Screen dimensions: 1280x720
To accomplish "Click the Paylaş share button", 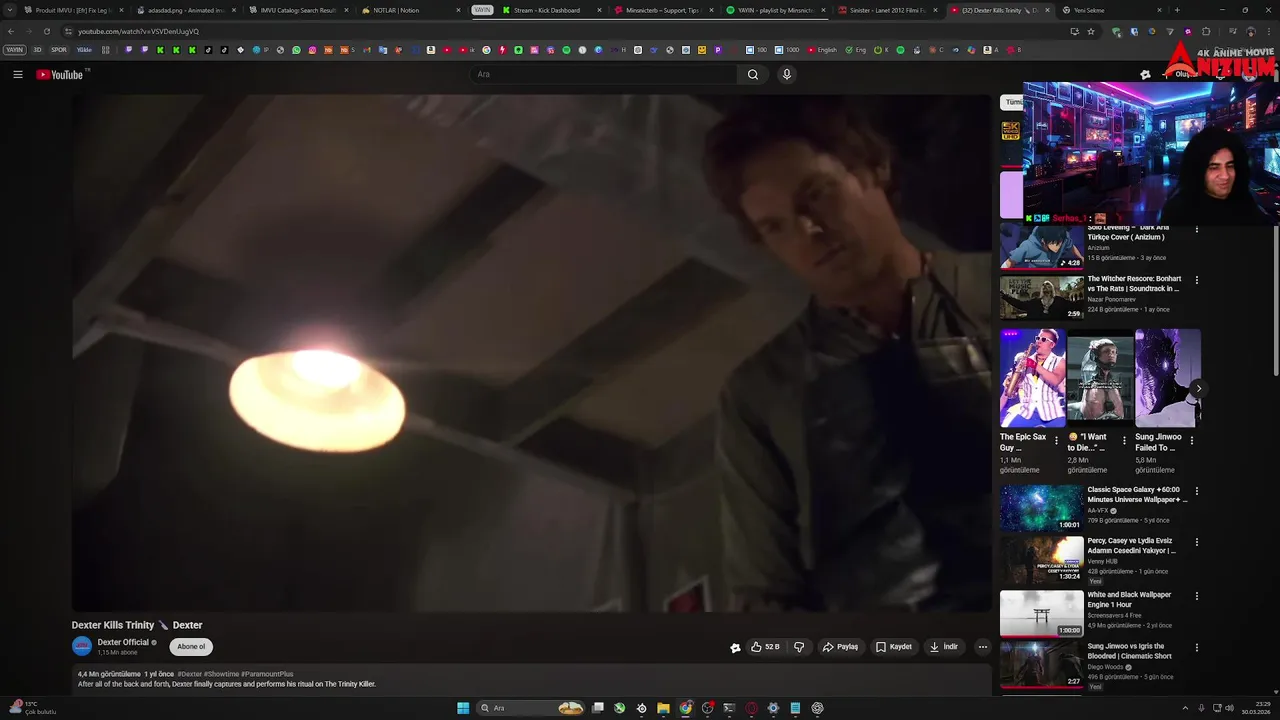I will pos(840,647).
